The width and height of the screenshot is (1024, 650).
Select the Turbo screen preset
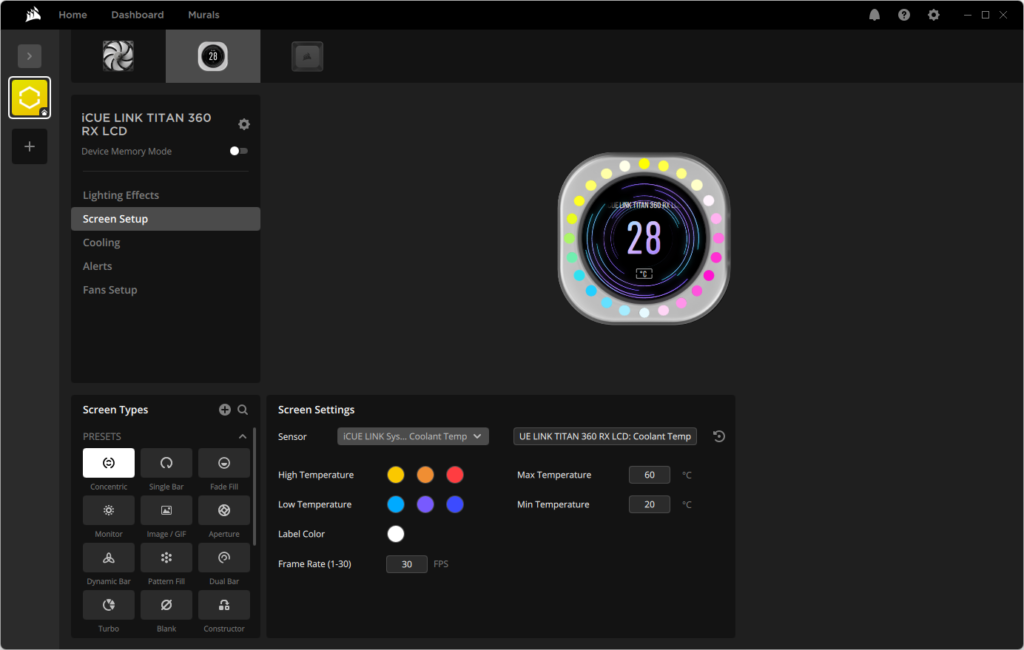(108, 605)
